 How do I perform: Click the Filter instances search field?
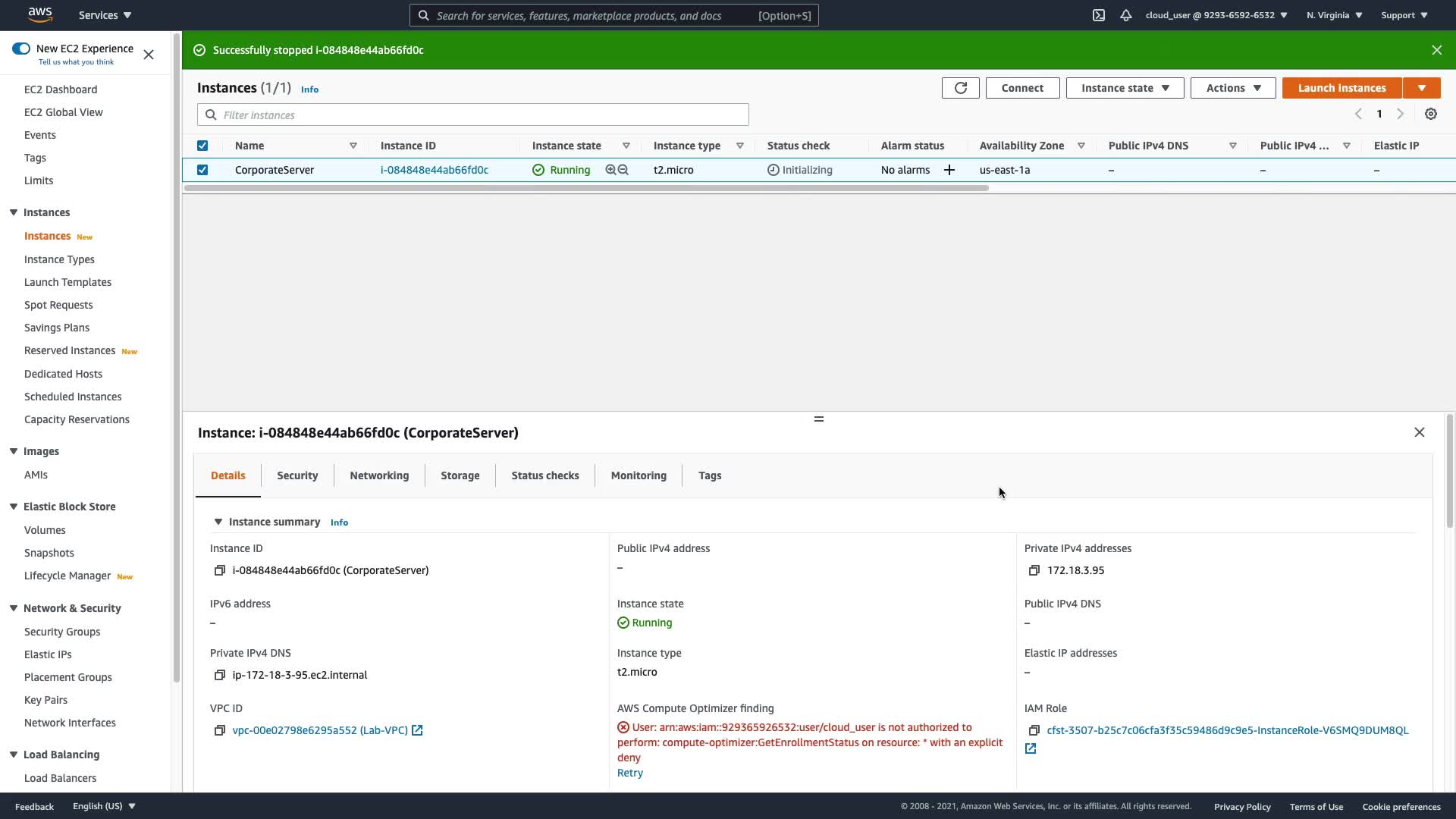pos(473,115)
